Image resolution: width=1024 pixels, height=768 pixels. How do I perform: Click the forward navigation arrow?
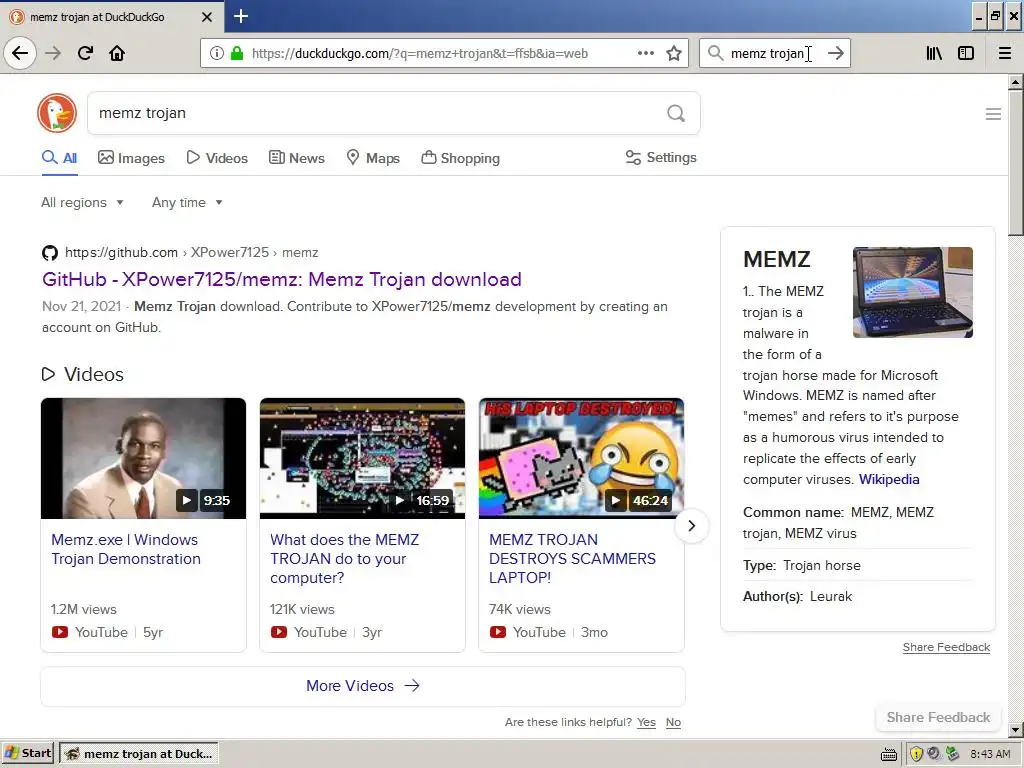tap(53, 53)
